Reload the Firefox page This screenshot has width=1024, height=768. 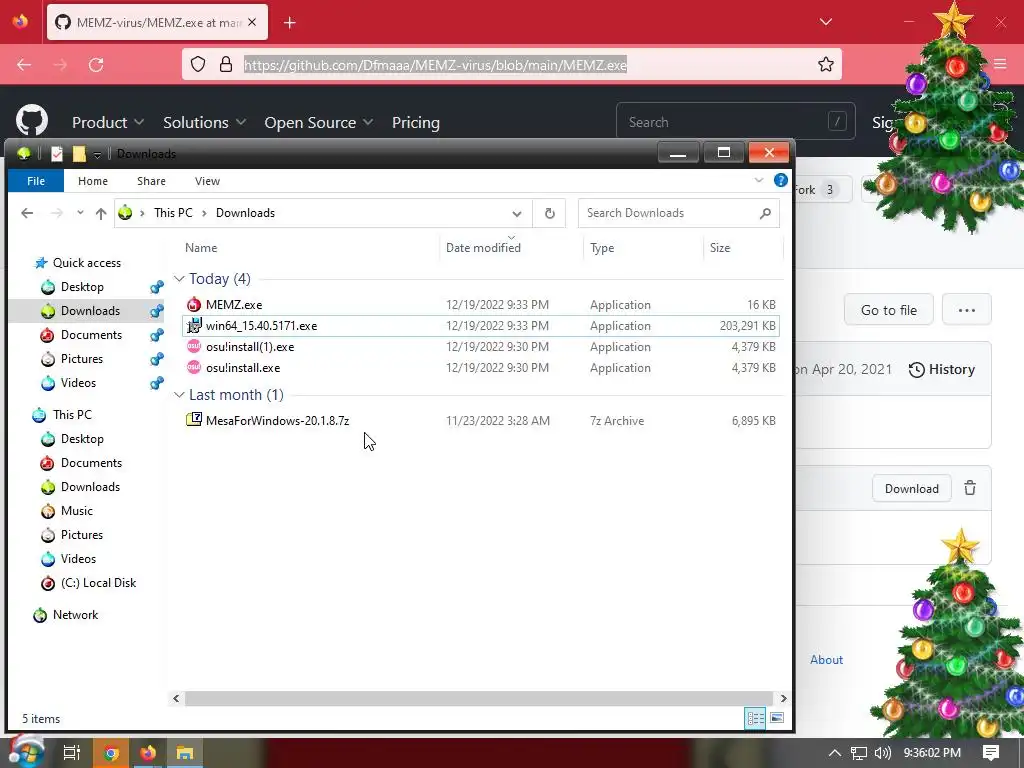pos(96,65)
